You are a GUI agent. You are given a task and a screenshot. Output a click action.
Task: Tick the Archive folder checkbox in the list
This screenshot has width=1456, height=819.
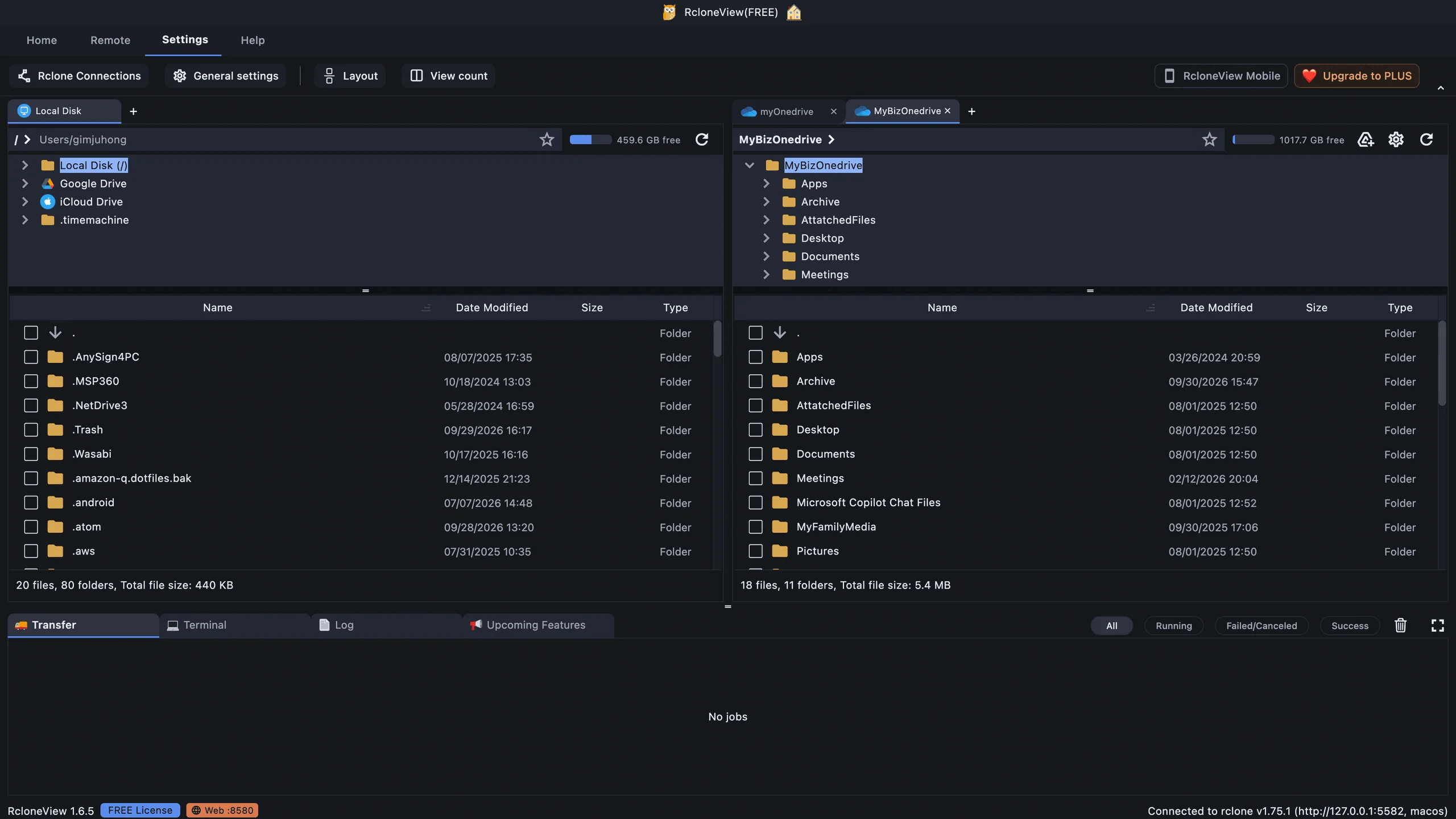[756, 382]
